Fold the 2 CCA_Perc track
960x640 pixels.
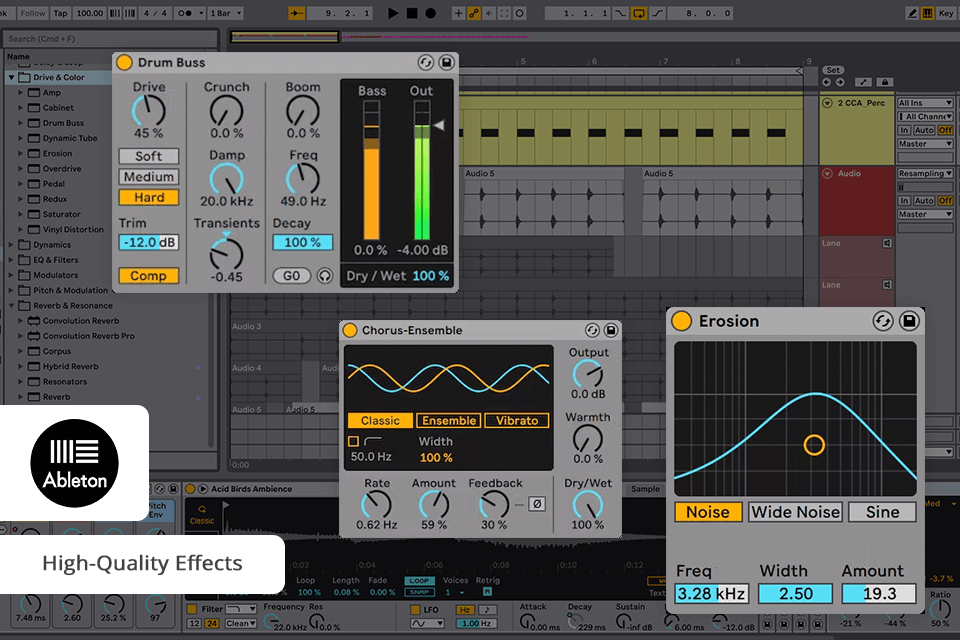click(x=827, y=103)
